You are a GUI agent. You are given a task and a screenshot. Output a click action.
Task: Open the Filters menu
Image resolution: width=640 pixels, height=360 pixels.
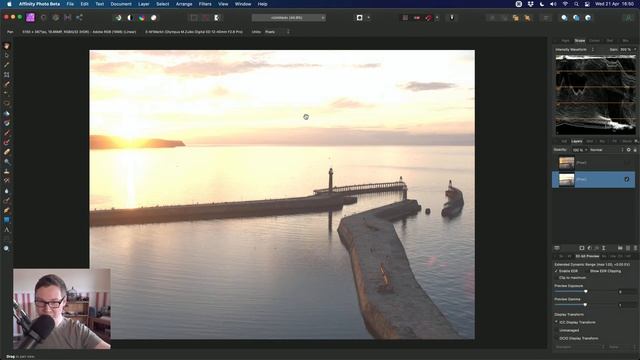click(x=205, y=4)
